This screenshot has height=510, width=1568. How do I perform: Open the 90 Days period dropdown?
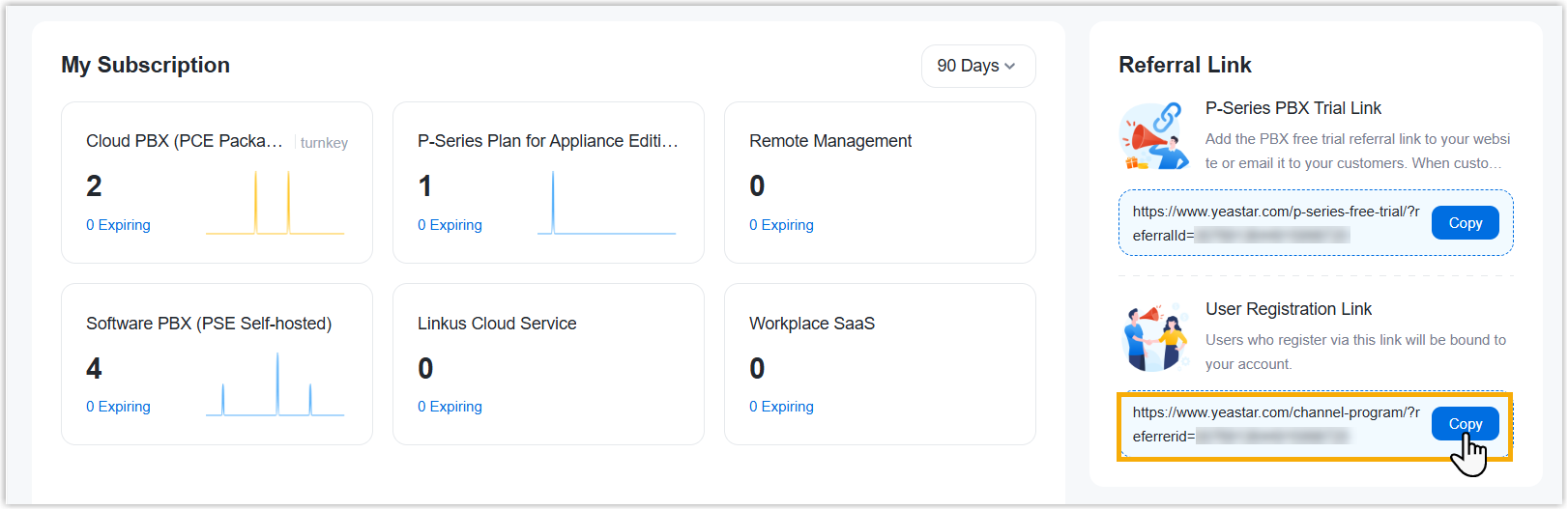(x=977, y=66)
